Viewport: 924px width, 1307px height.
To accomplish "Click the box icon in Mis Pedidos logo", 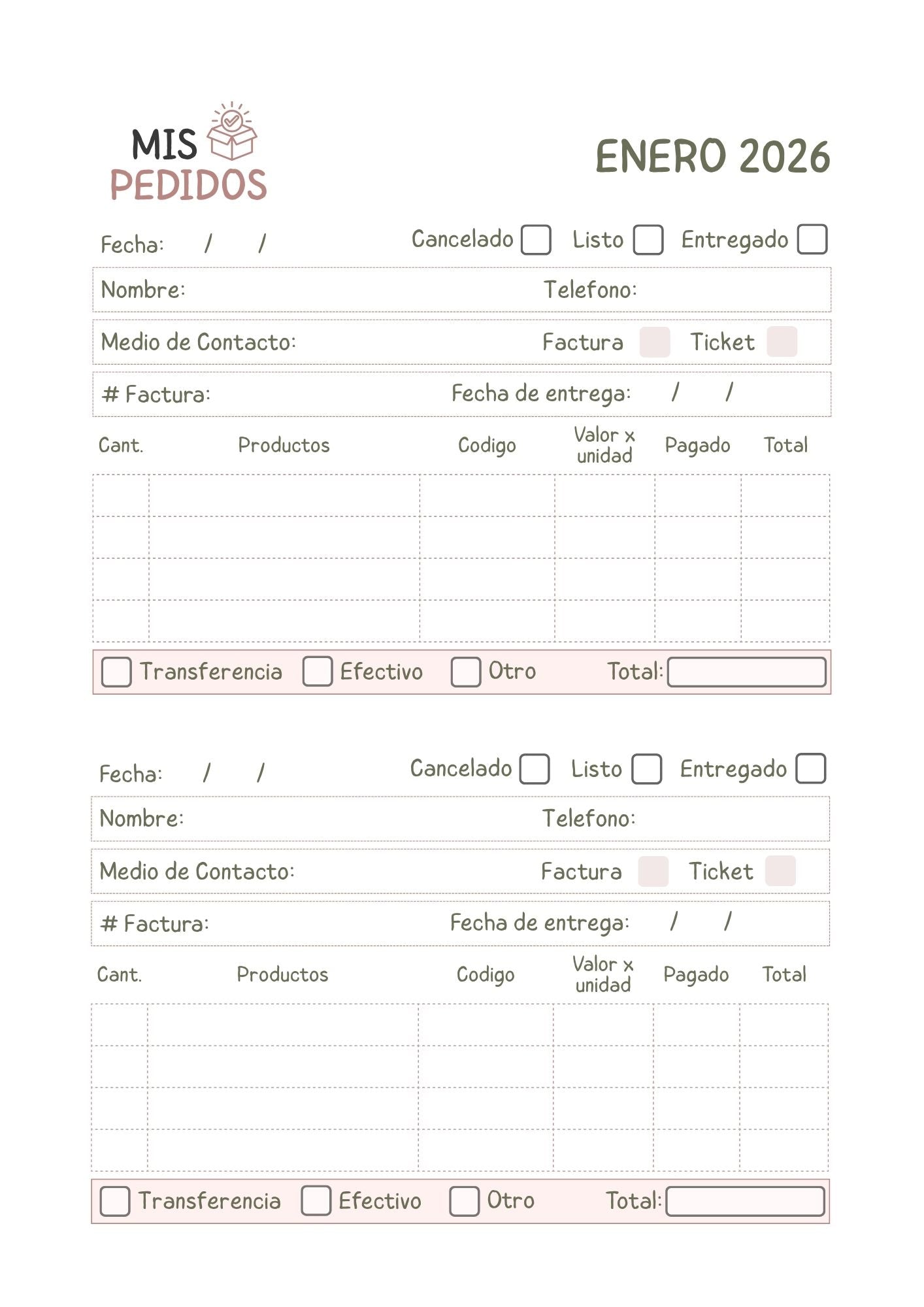I will (232, 131).
